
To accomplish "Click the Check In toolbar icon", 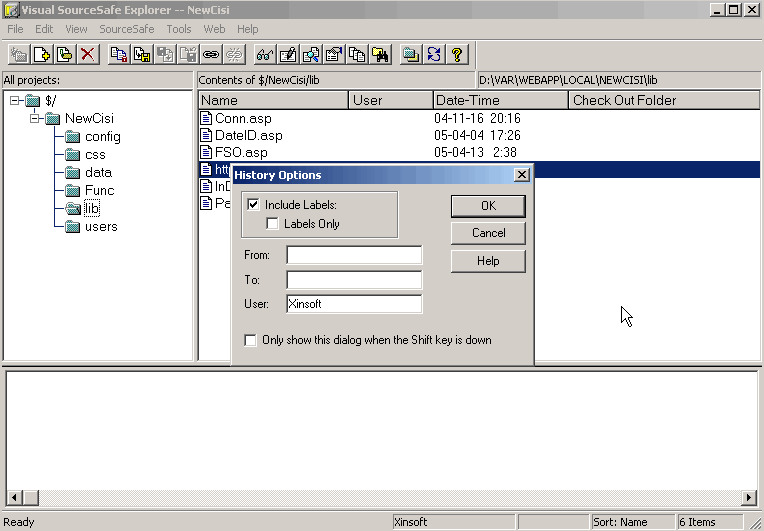I will (x=165, y=54).
